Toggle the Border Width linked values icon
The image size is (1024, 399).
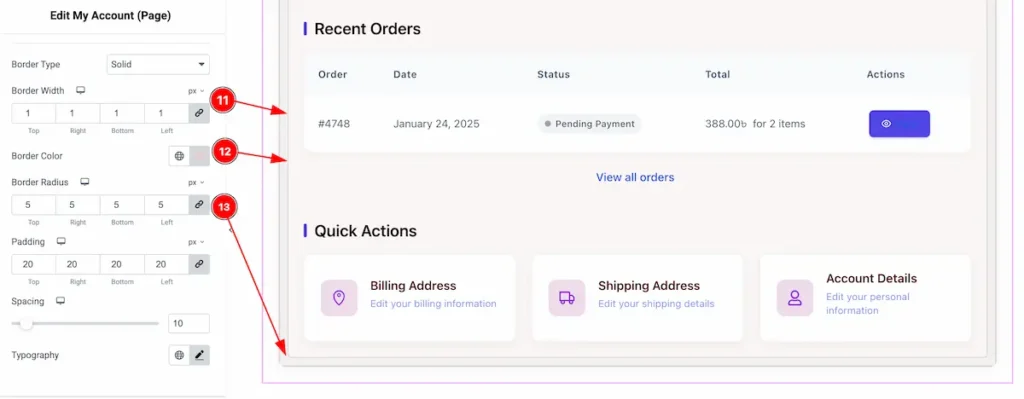pyautogui.click(x=199, y=113)
